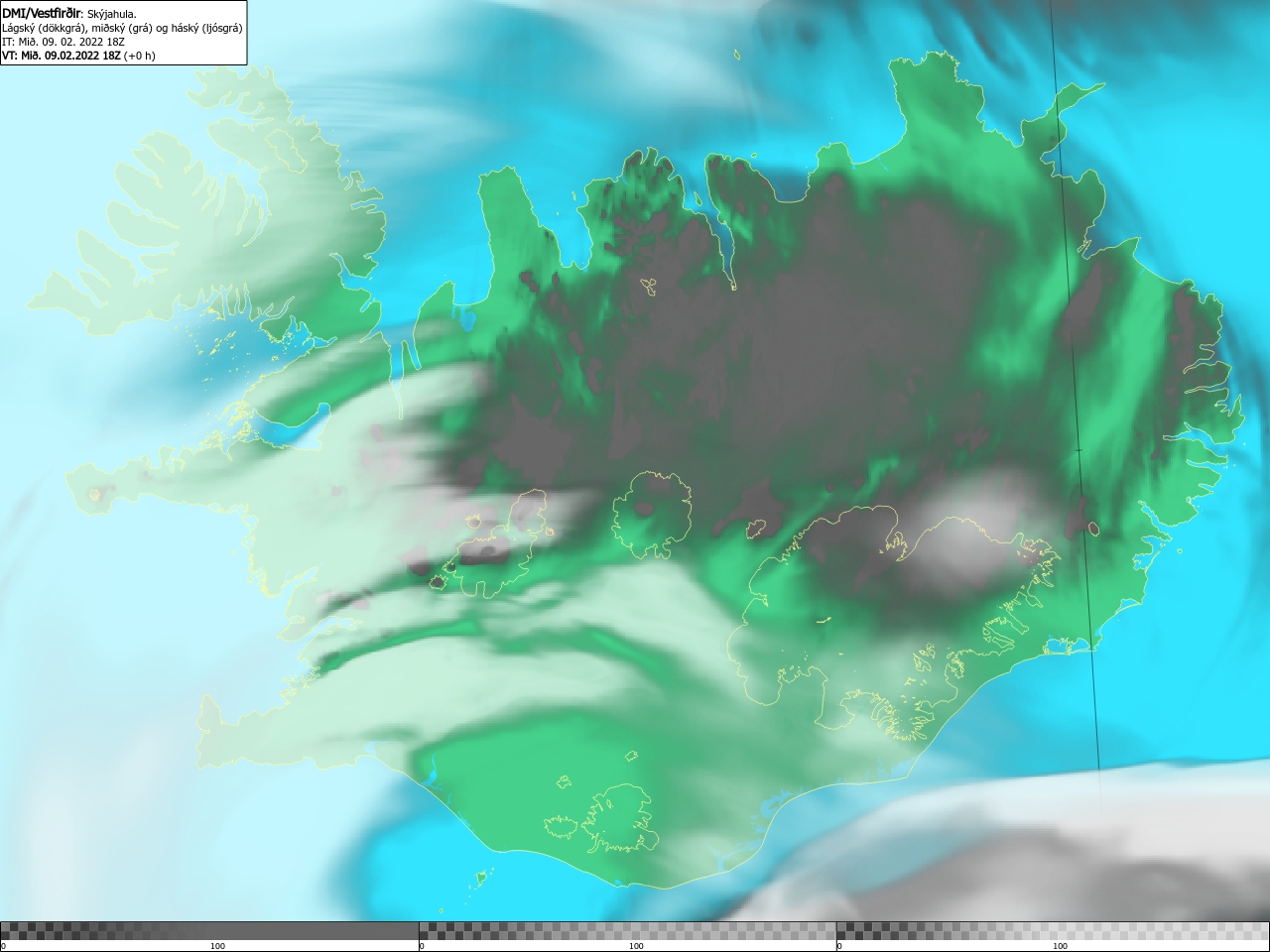Click the '100' label under the dark grey scale
This screenshot has width=1270, height=952.
[217, 946]
